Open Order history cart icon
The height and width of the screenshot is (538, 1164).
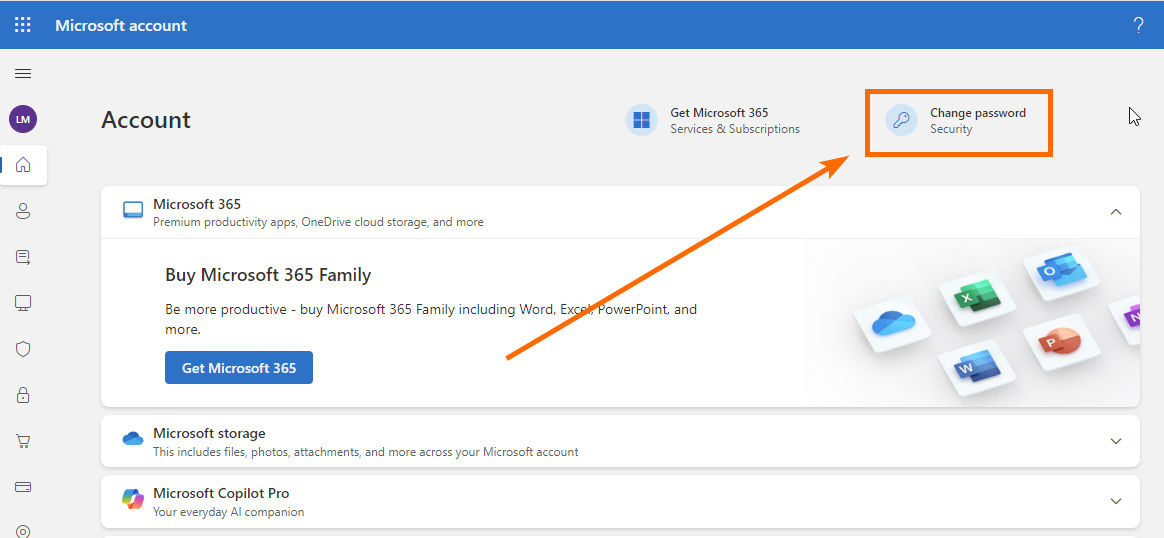pyautogui.click(x=23, y=441)
